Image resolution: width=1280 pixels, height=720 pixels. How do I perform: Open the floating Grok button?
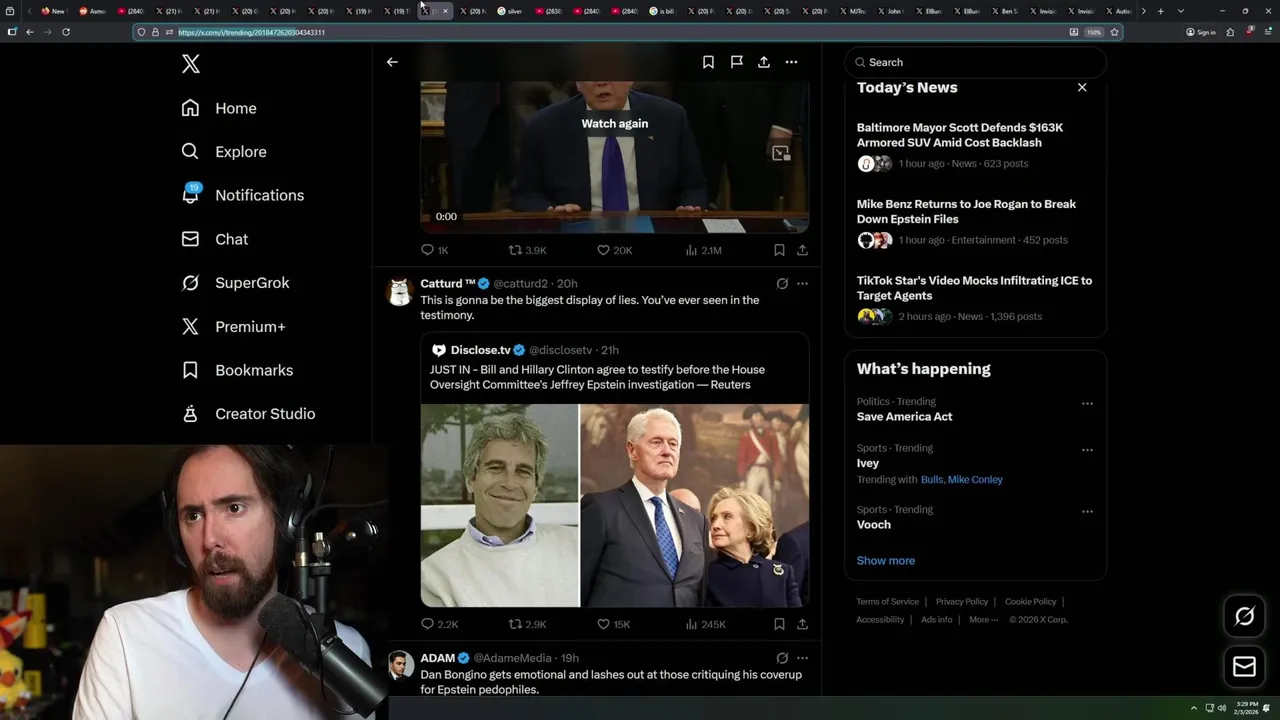pyautogui.click(x=1245, y=617)
